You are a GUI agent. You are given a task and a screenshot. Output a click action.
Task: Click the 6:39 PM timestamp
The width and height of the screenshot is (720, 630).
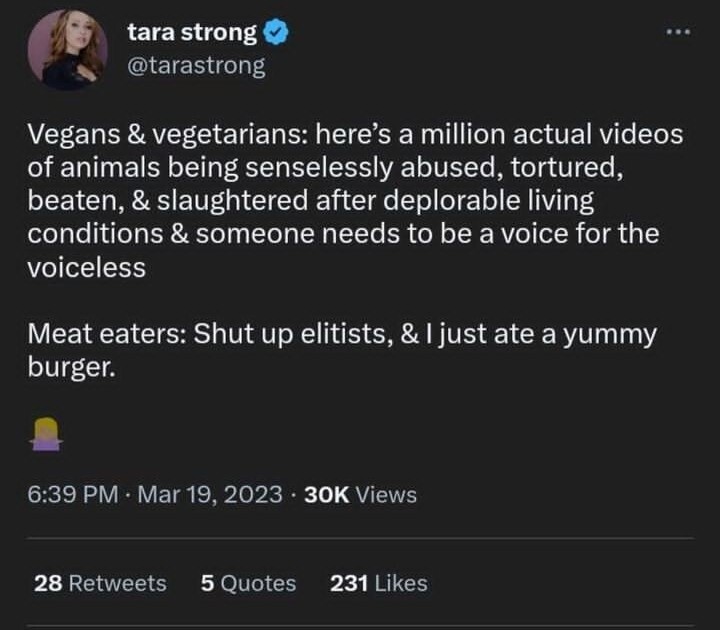pyautogui.click(x=73, y=494)
